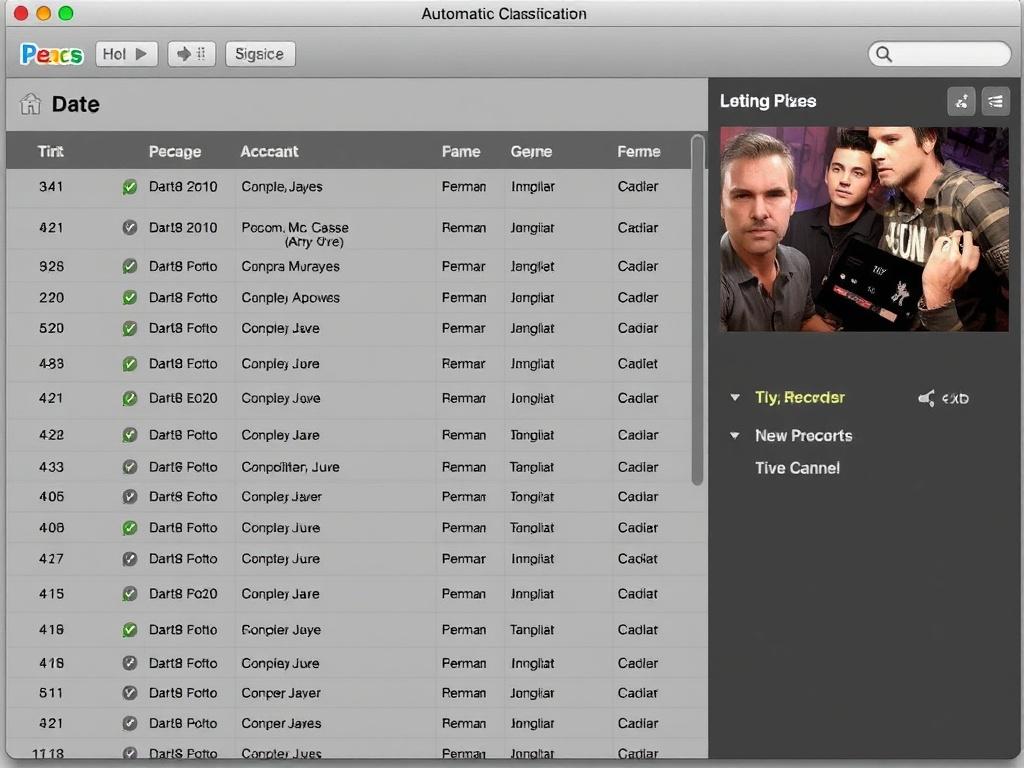Sort by the Accant column header
The image size is (1024, 768).
269,152
